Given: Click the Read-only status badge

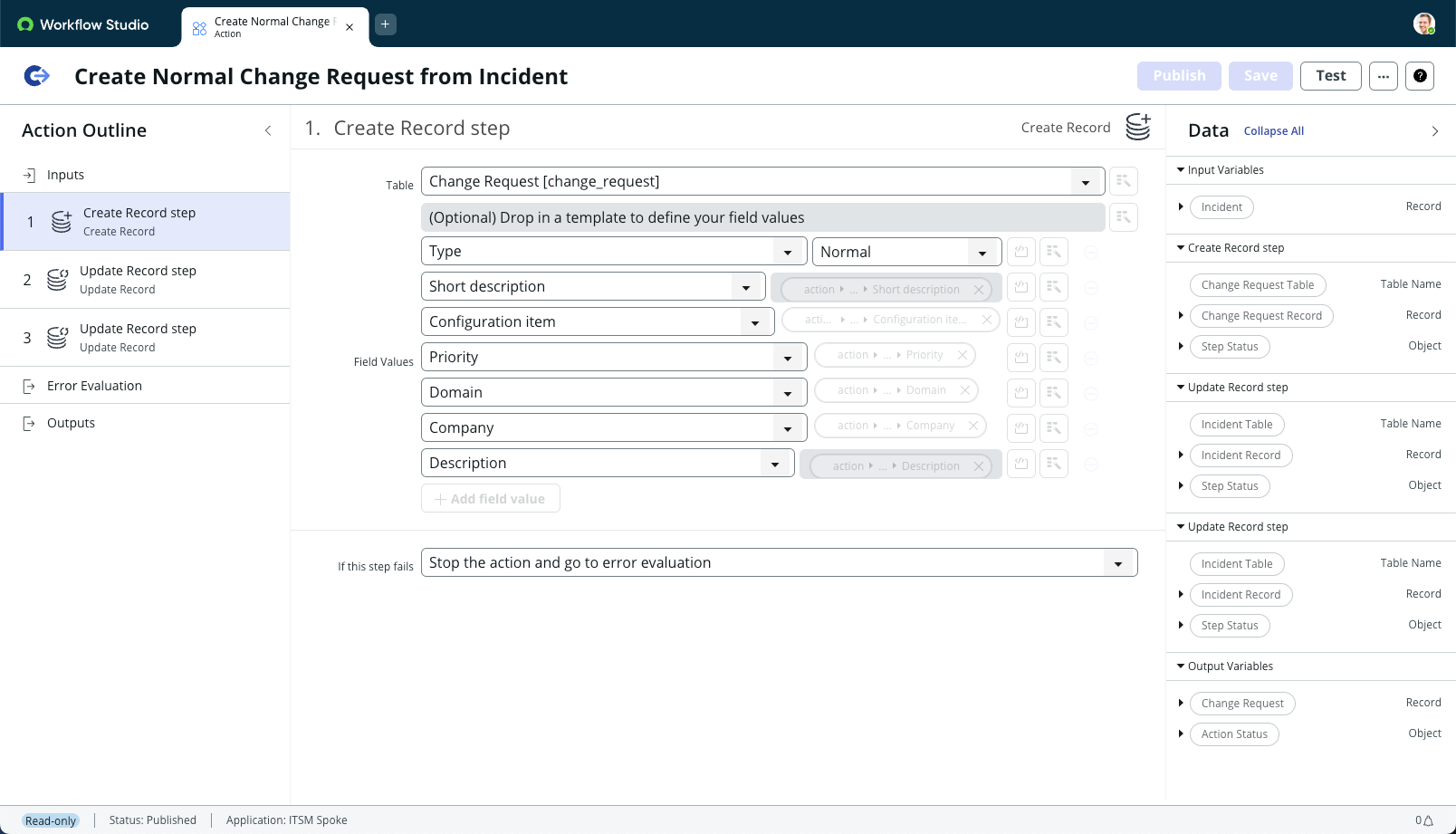Looking at the screenshot, I should coord(51,820).
